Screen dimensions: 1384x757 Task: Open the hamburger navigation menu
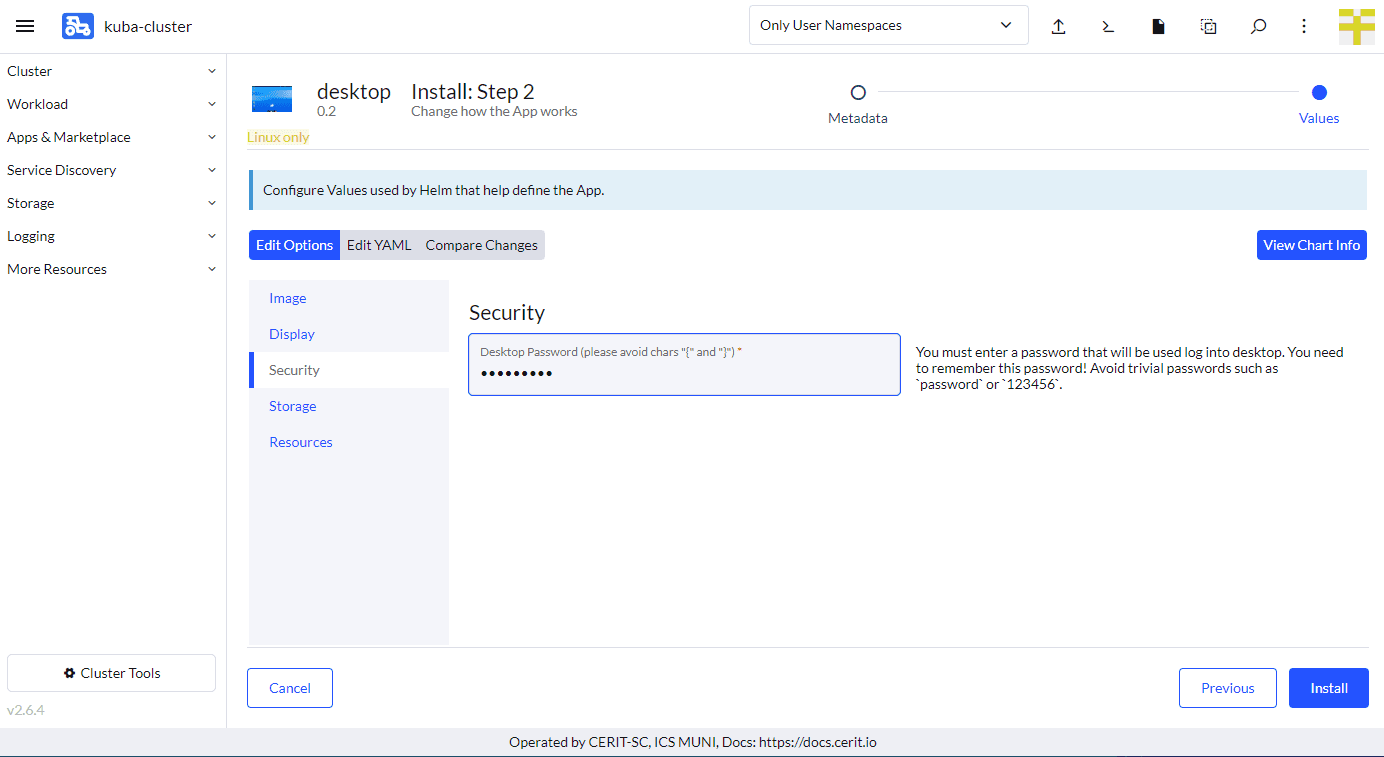click(25, 26)
